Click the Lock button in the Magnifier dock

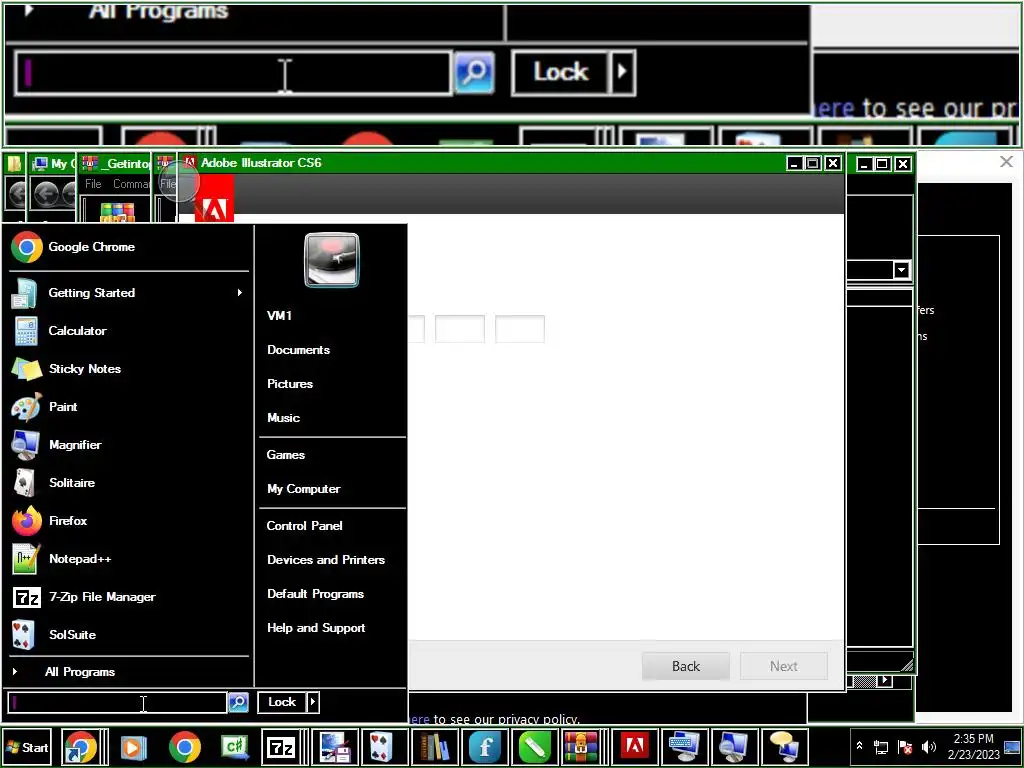pos(561,72)
